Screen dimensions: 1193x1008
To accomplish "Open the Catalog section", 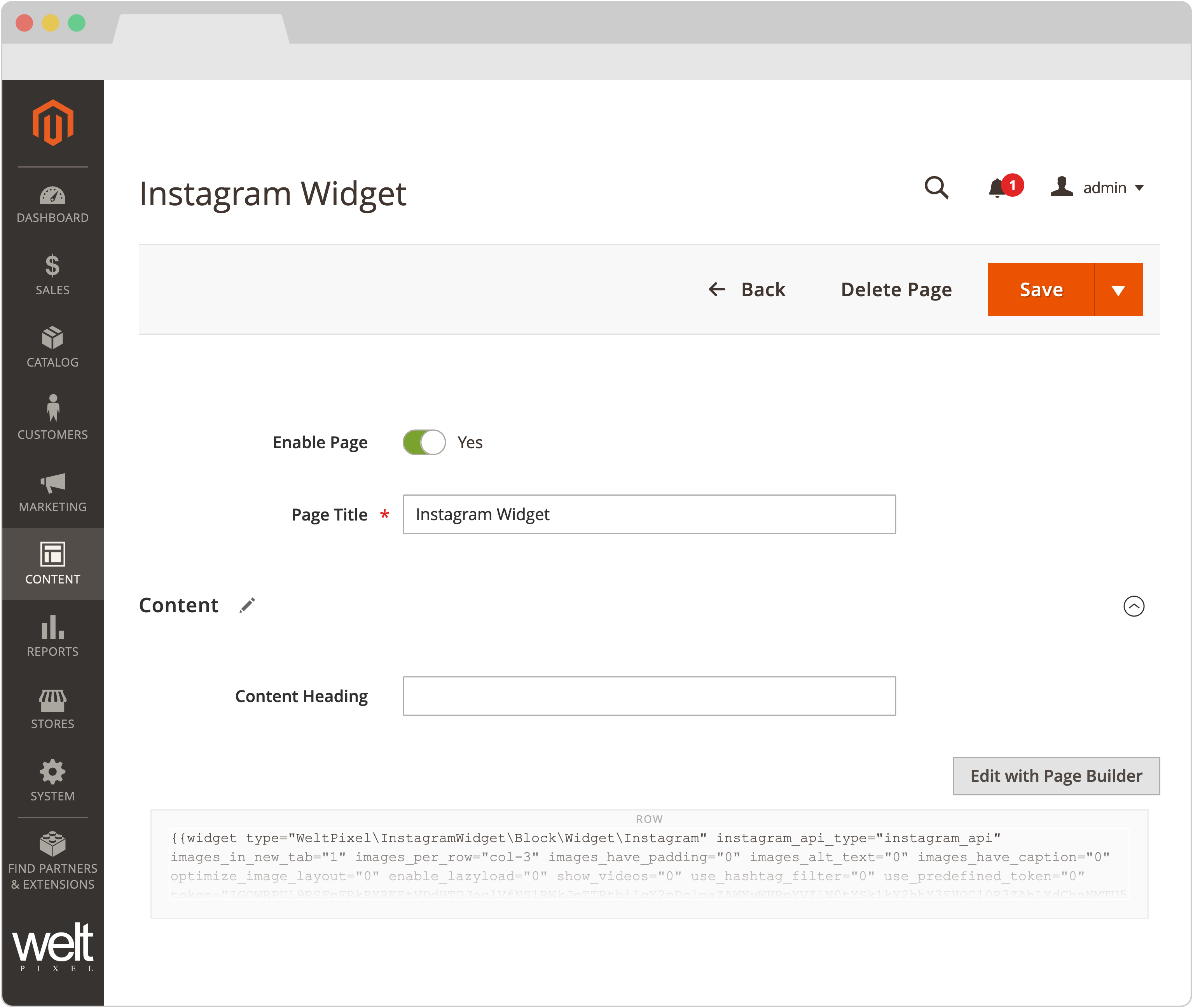I will [52, 347].
